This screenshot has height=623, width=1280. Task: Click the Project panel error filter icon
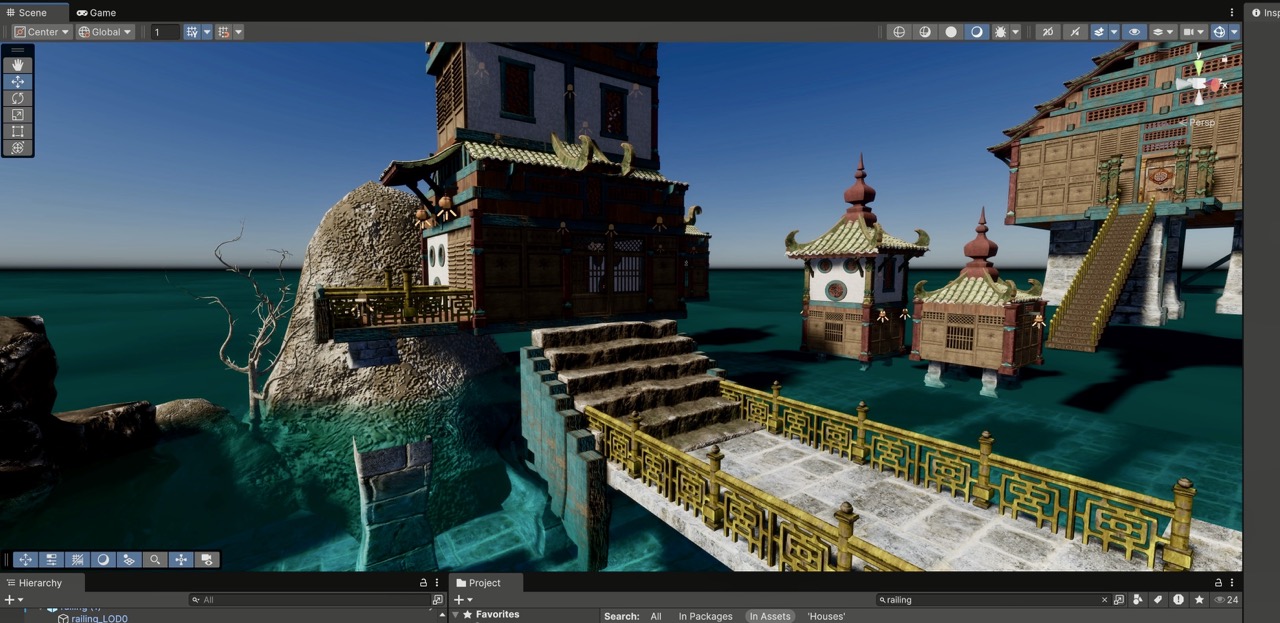coord(1179,600)
